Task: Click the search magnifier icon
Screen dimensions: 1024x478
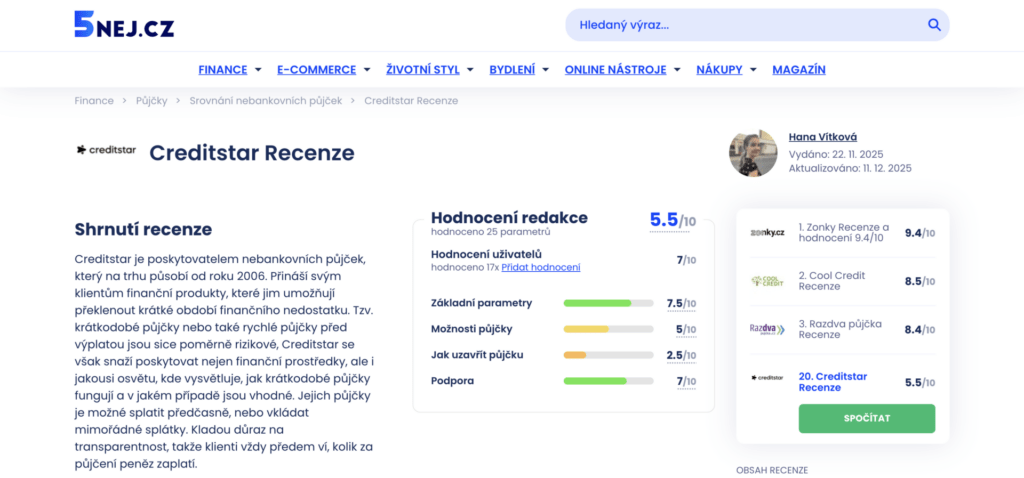Action: 933,25
